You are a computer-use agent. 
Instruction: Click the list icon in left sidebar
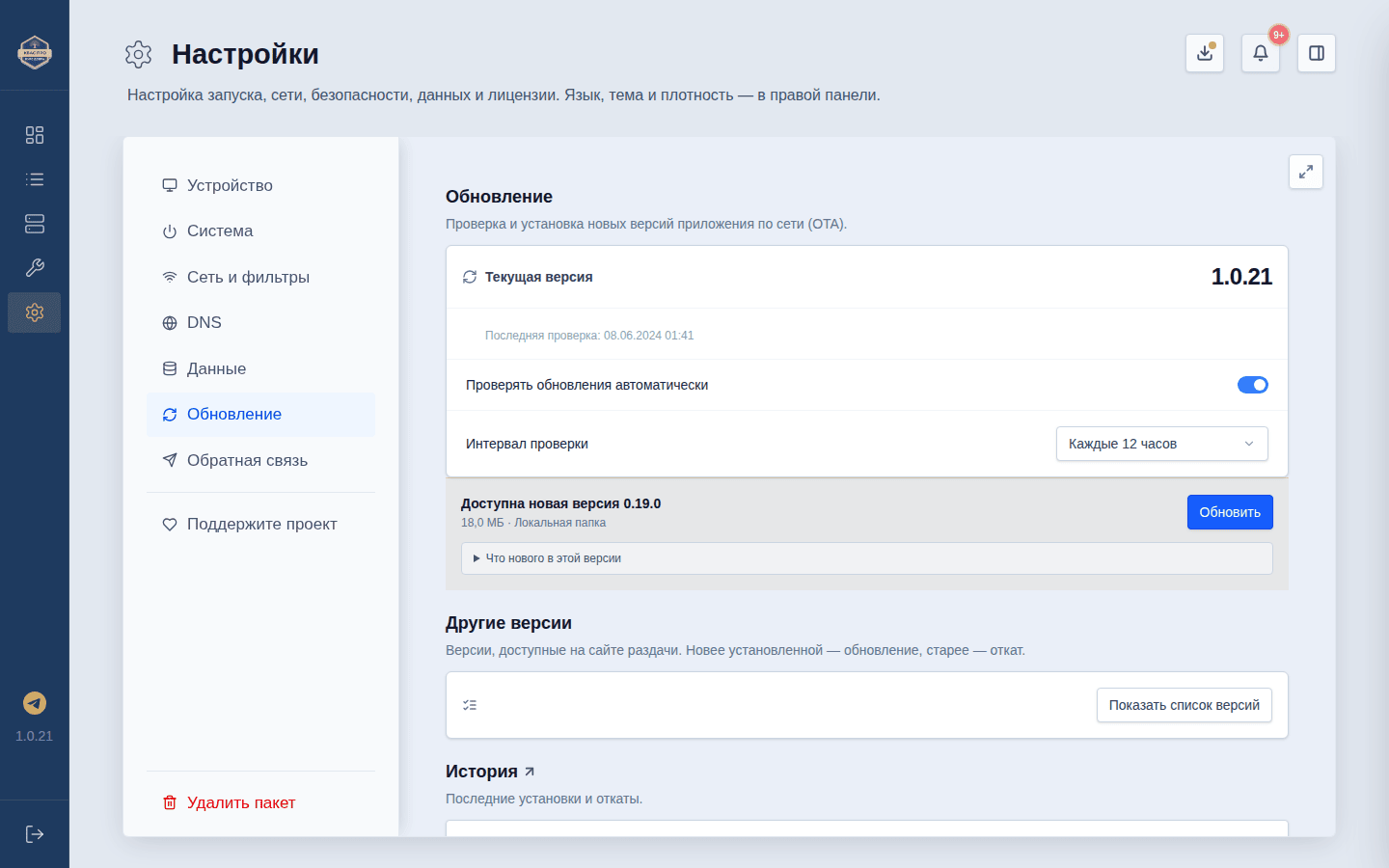(x=35, y=179)
